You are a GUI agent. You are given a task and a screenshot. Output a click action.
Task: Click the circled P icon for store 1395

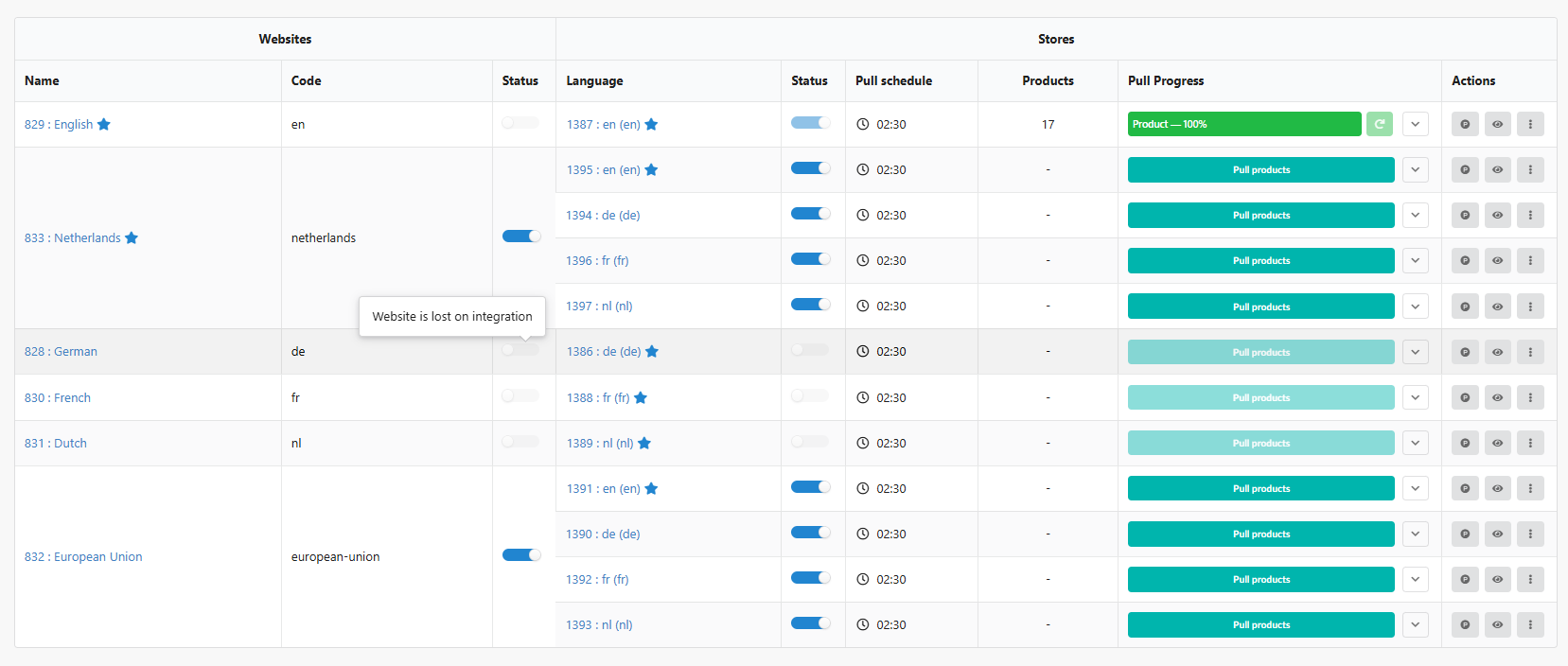click(x=1465, y=169)
